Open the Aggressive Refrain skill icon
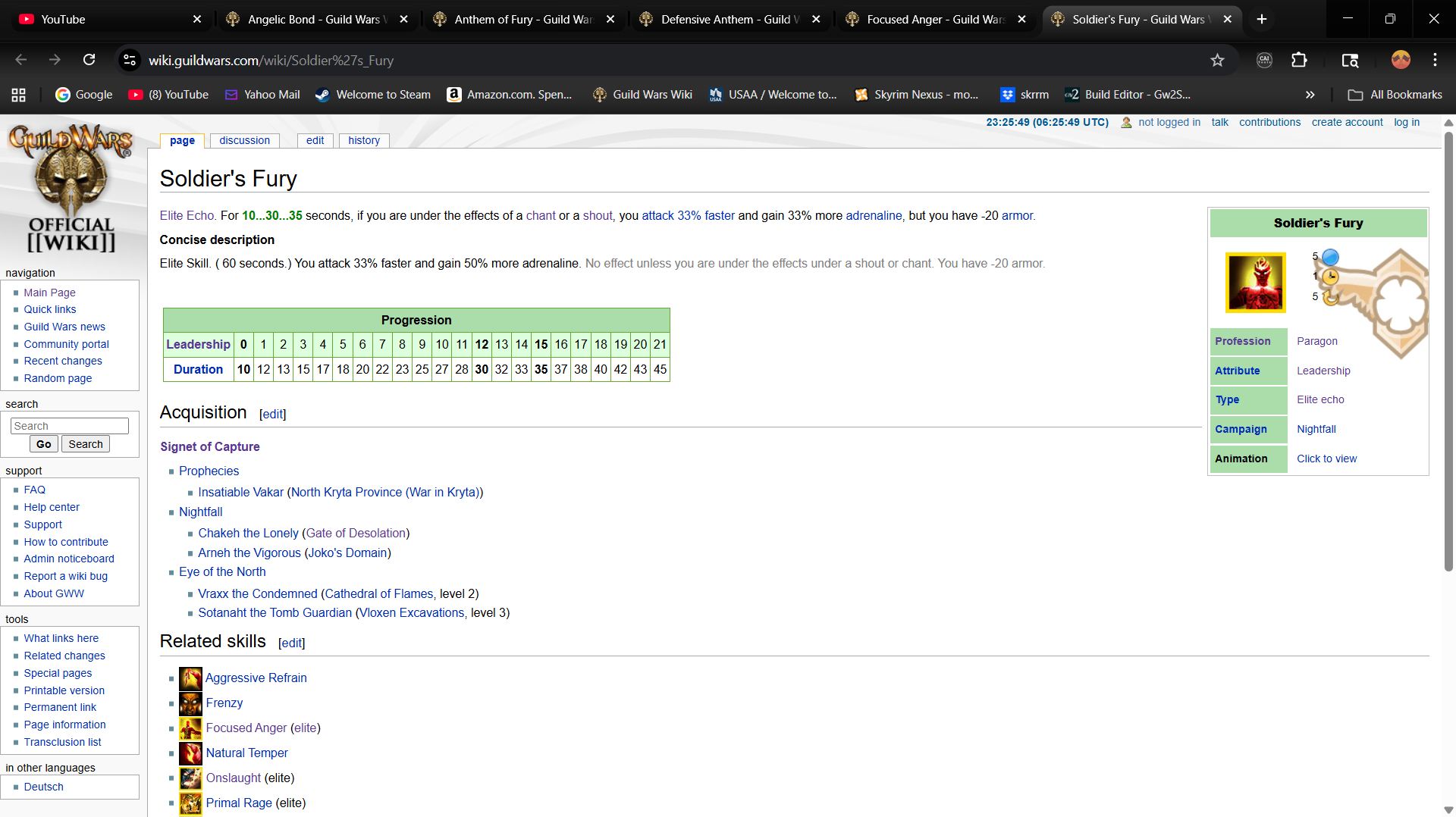 [190, 678]
